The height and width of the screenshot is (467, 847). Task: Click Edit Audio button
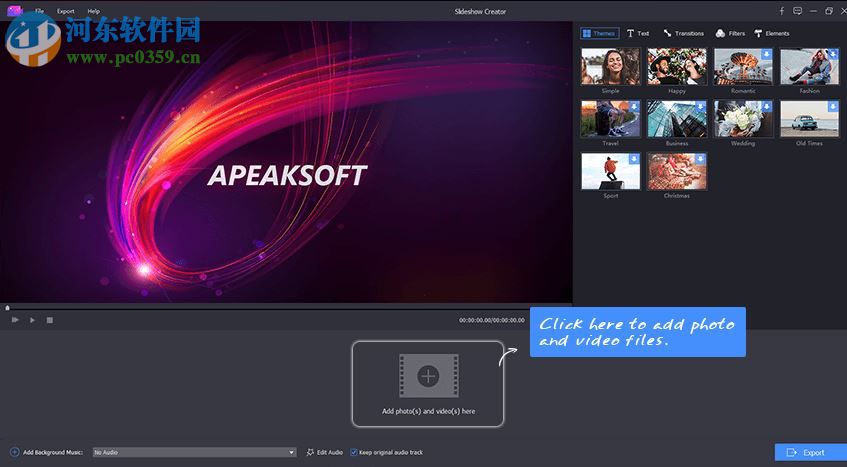(x=325, y=452)
